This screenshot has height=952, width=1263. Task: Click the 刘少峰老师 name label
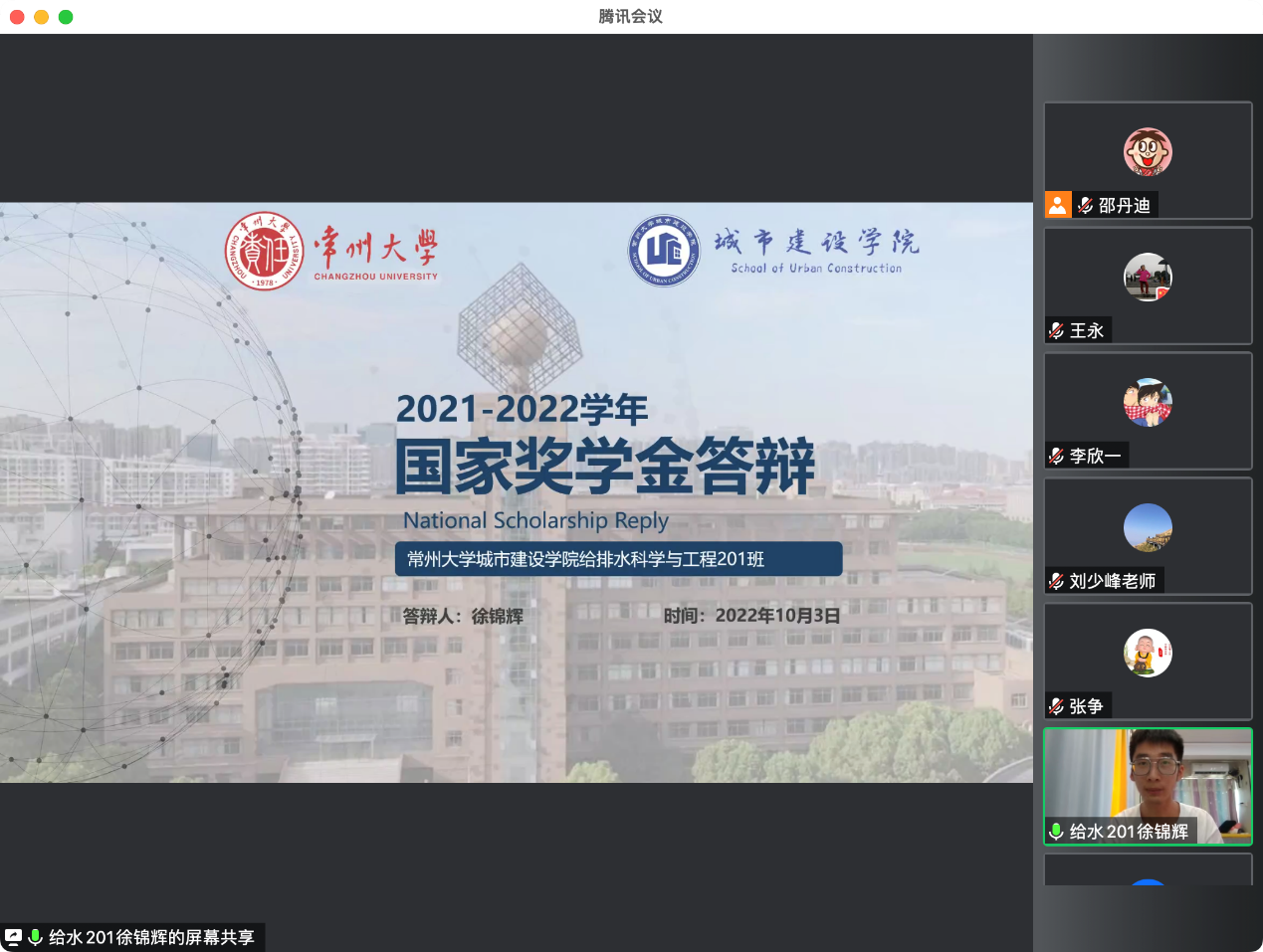(1112, 582)
